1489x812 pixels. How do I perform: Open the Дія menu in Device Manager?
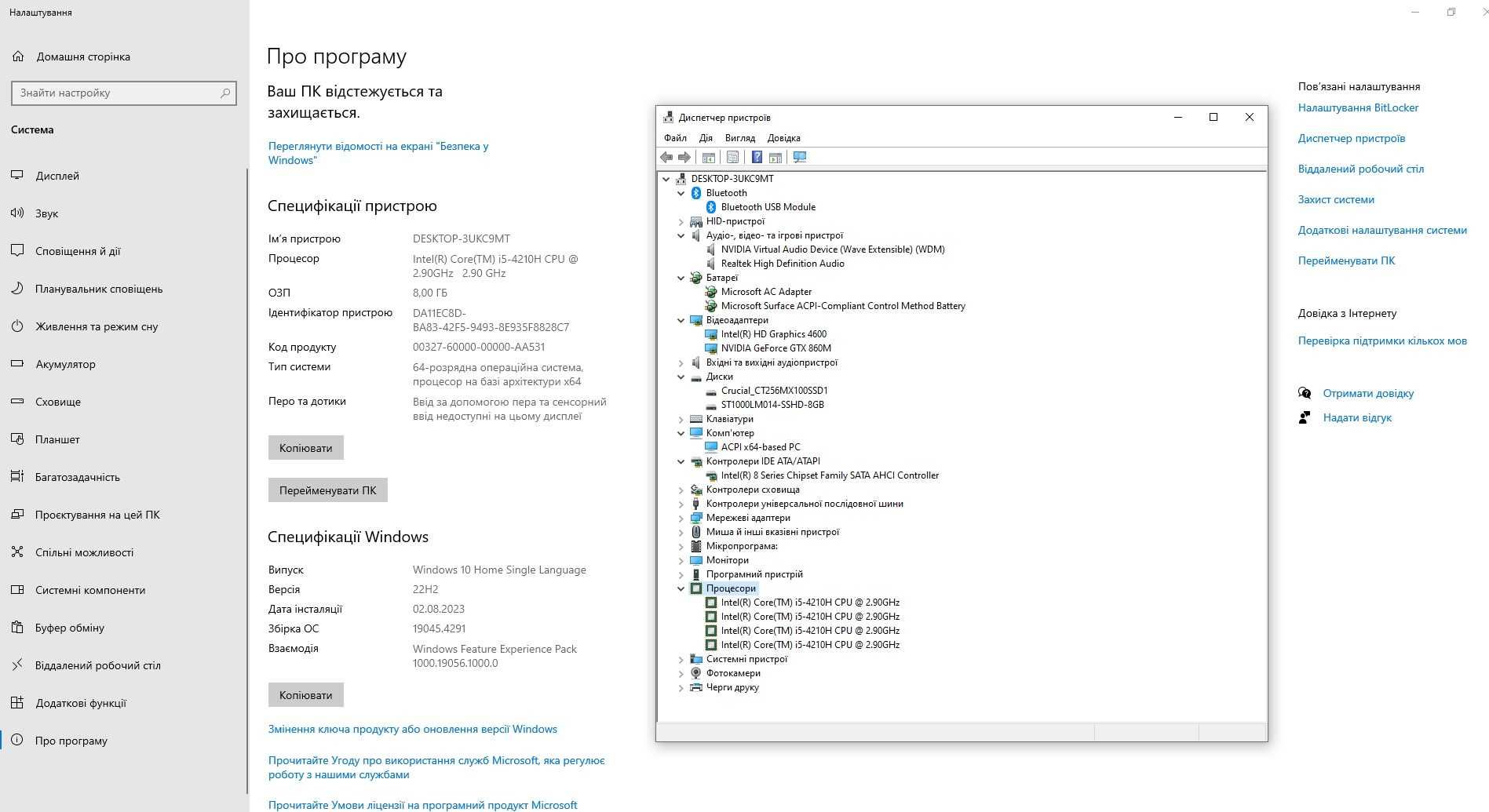(706, 138)
